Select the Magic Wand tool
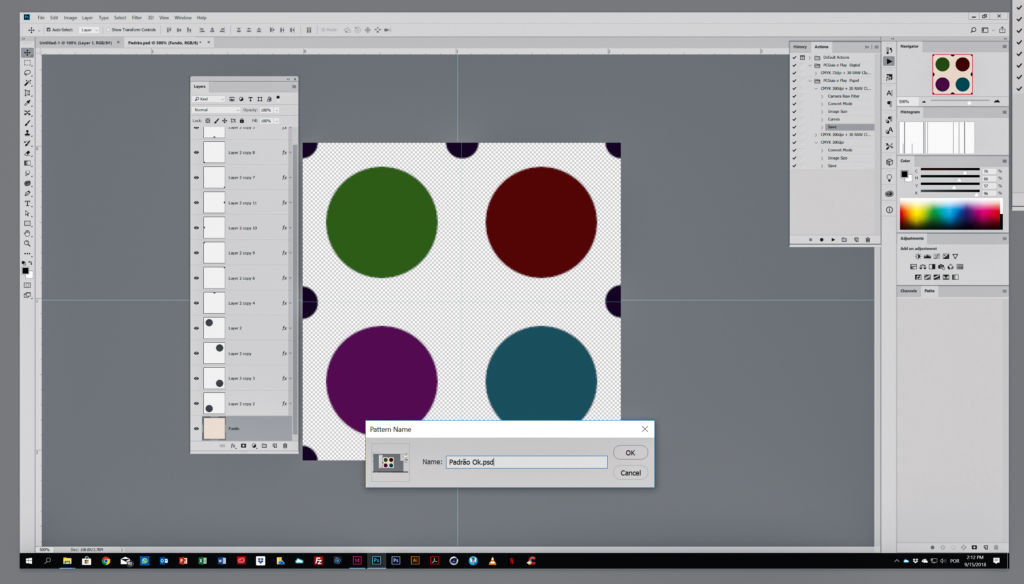Image resolution: width=1024 pixels, height=584 pixels. point(27,83)
